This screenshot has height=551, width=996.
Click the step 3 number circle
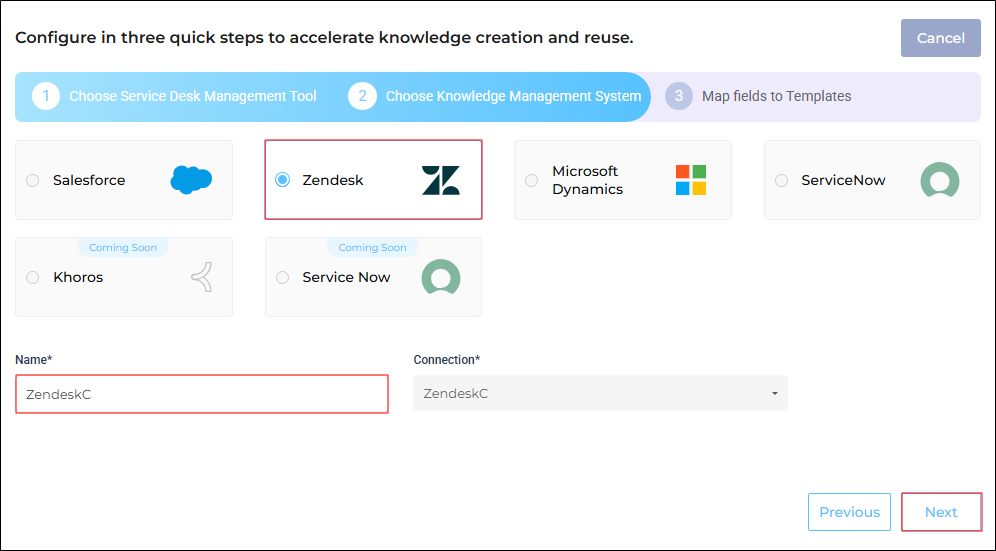point(678,97)
